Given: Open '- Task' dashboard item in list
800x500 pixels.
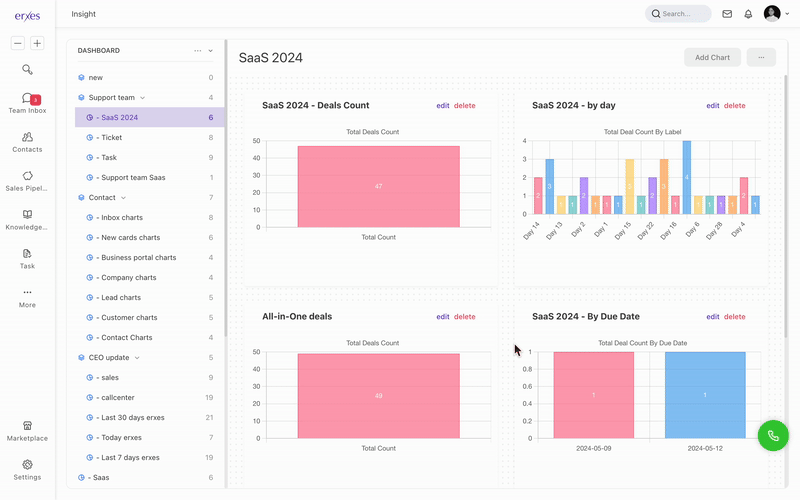Looking at the screenshot, I should pos(149,158).
